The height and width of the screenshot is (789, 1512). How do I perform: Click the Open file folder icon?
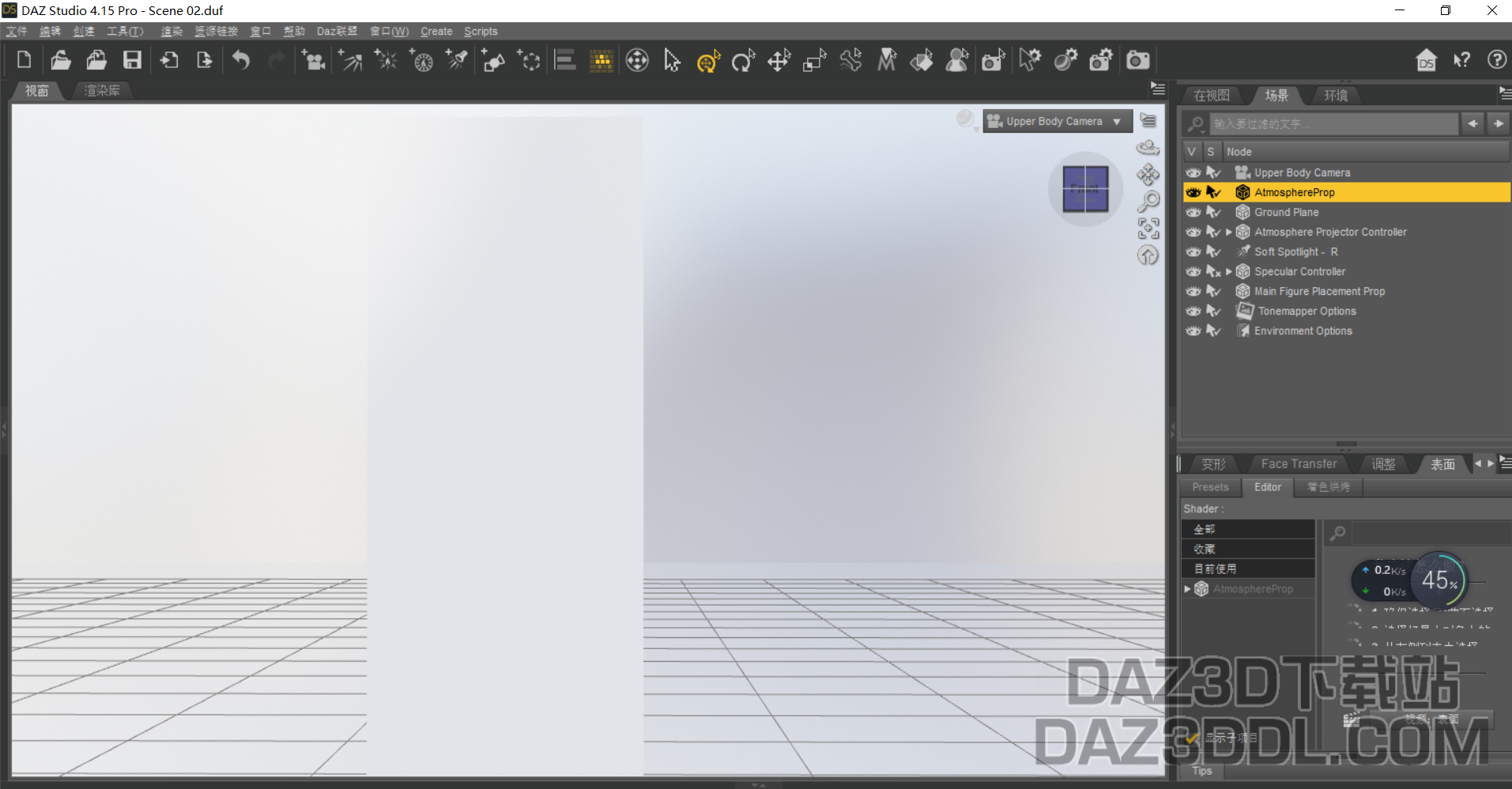tap(61, 60)
